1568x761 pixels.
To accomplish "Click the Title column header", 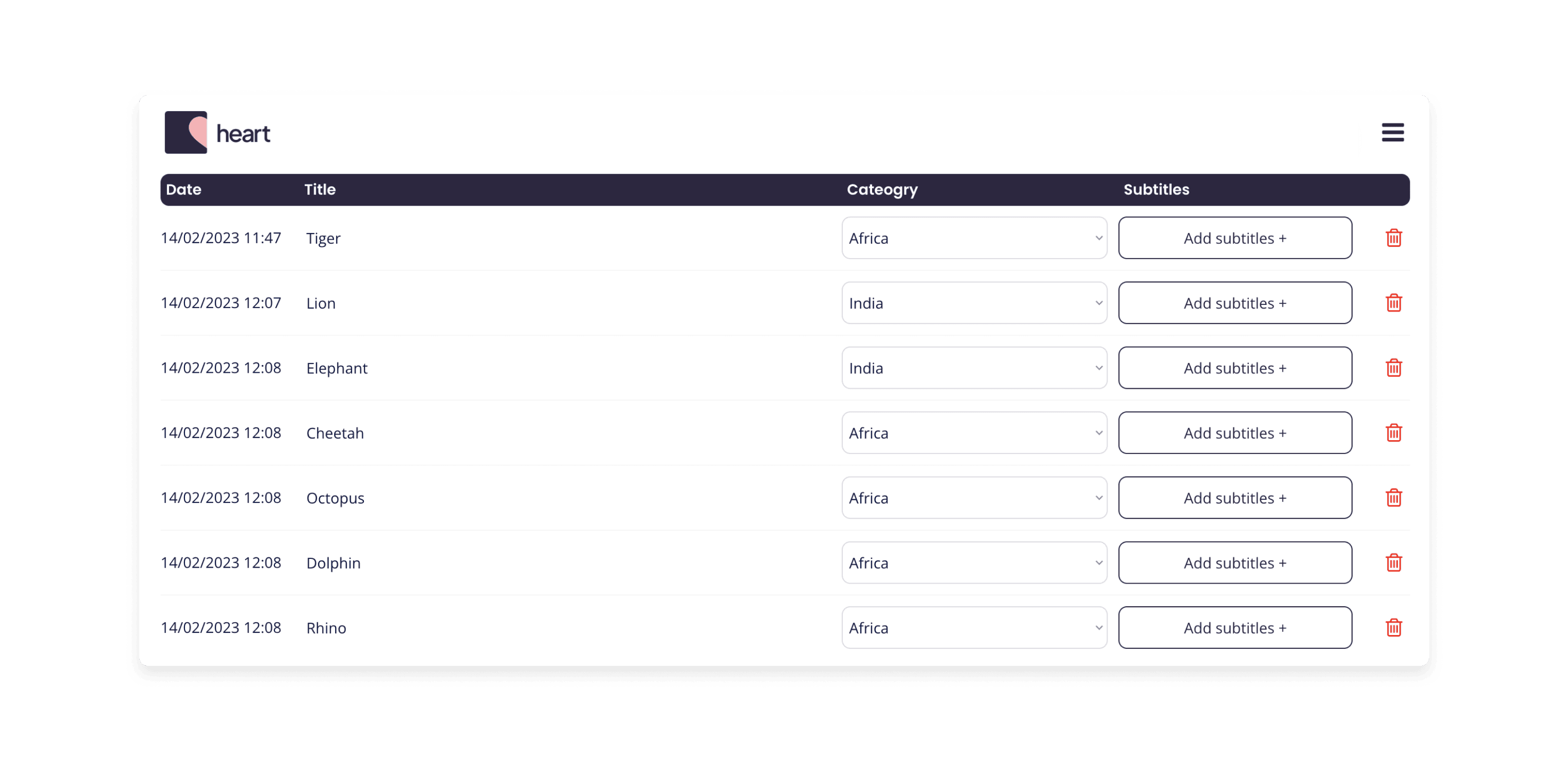I will click(320, 189).
